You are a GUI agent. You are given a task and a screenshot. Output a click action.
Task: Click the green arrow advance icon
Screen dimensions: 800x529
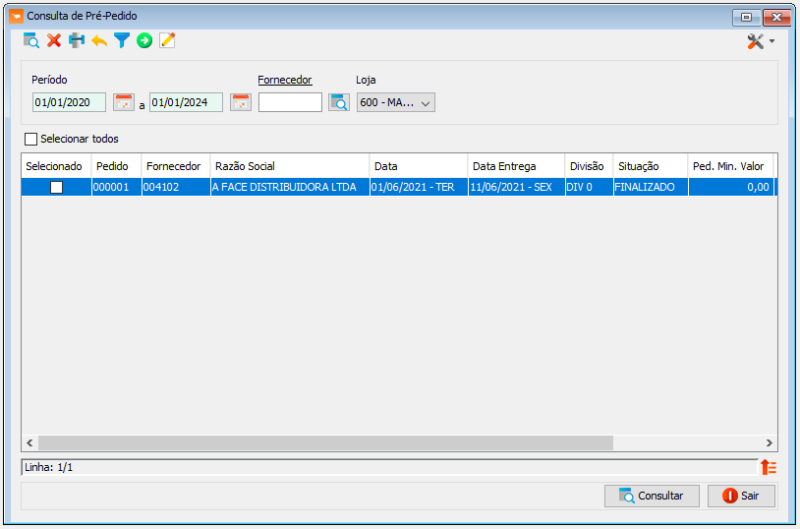coord(144,41)
